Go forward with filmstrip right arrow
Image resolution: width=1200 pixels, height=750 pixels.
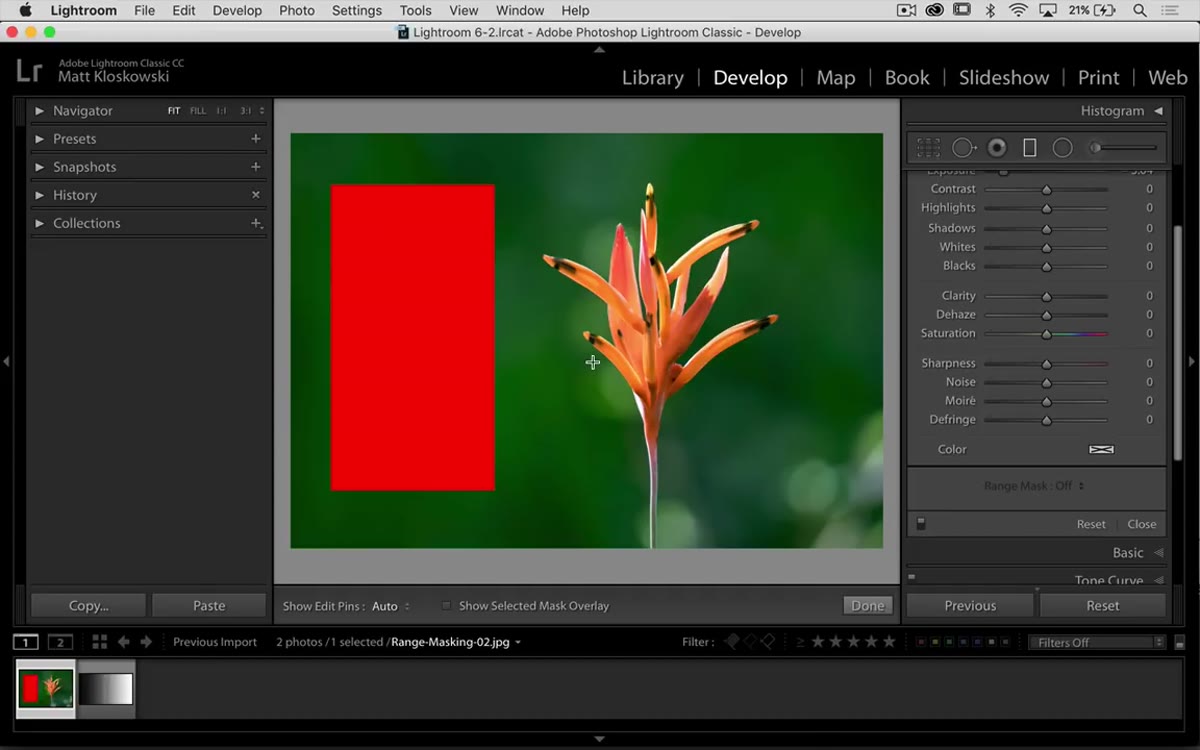146,642
